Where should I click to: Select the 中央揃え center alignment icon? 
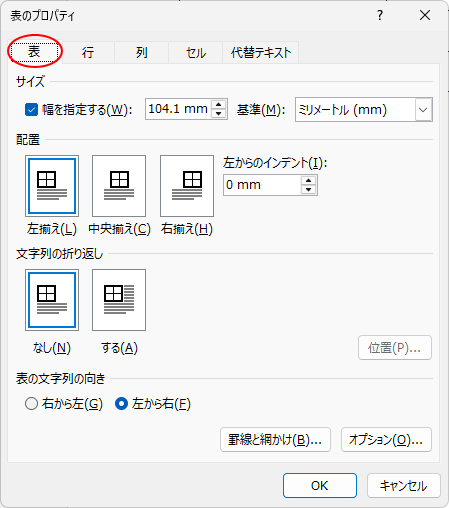119,186
